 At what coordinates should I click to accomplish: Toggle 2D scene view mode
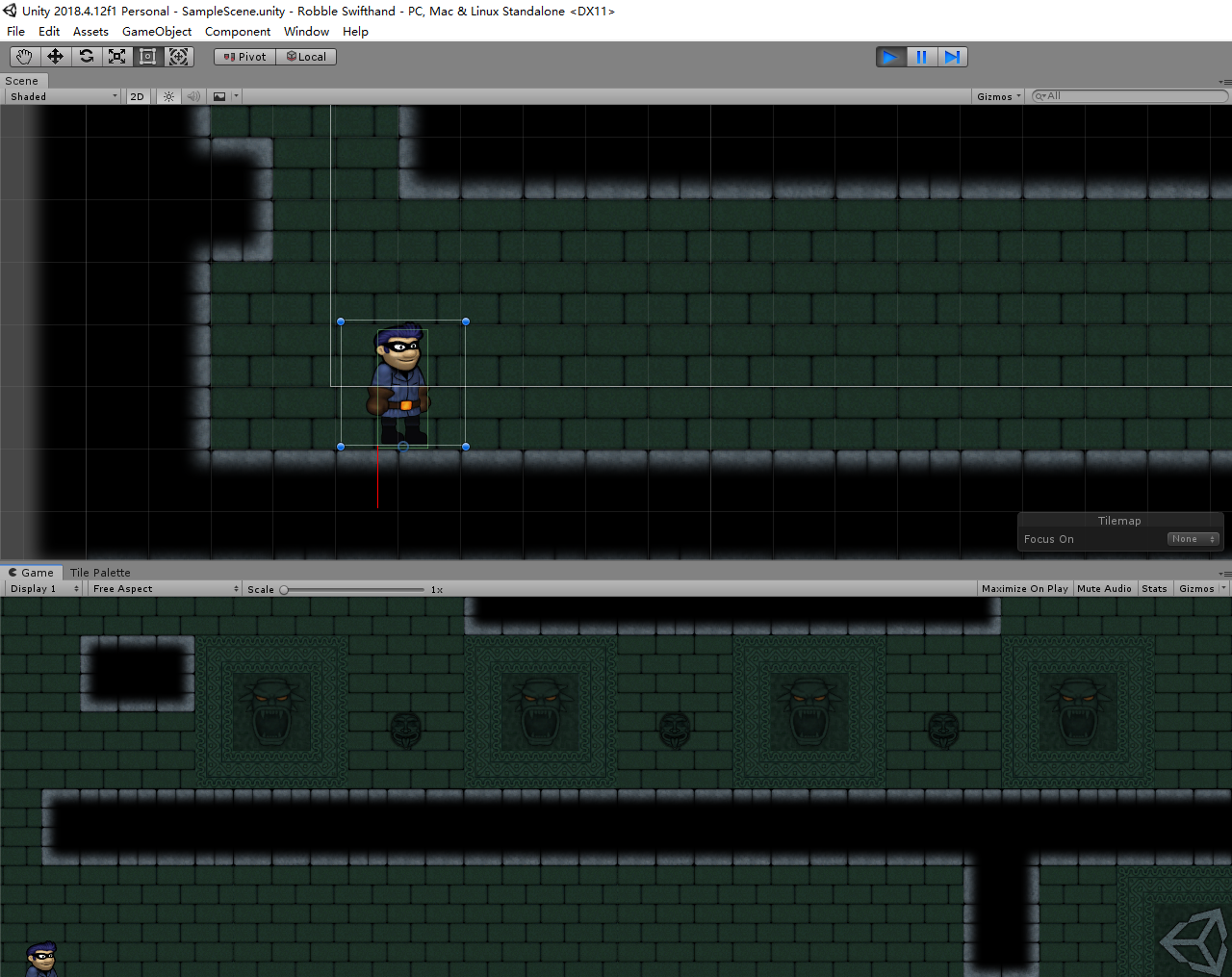tap(138, 96)
